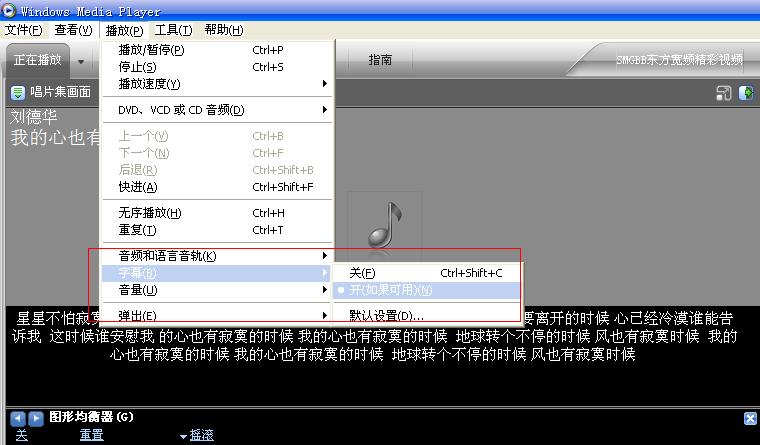This screenshot has width=760, height=445.
Task: Click 关 link to turn equalizer off
Action: pyautogui.click(x=21, y=435)
